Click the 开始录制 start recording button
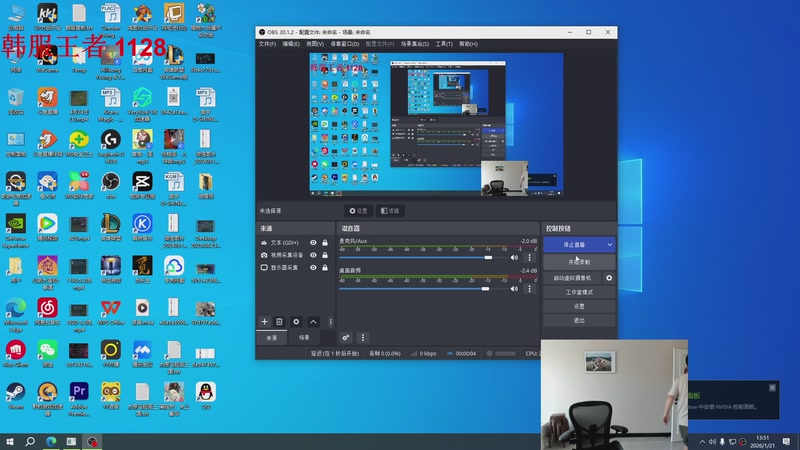This screenshot has height=450, width=800. pyautogui.click(x=579, y=262)
